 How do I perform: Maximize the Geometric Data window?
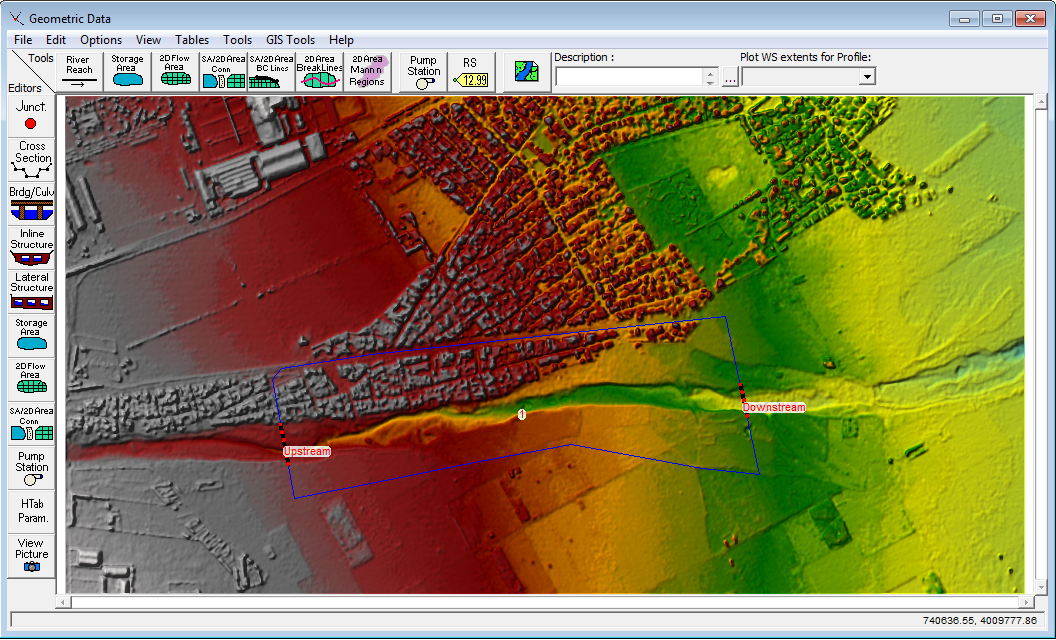pos(998,19)
